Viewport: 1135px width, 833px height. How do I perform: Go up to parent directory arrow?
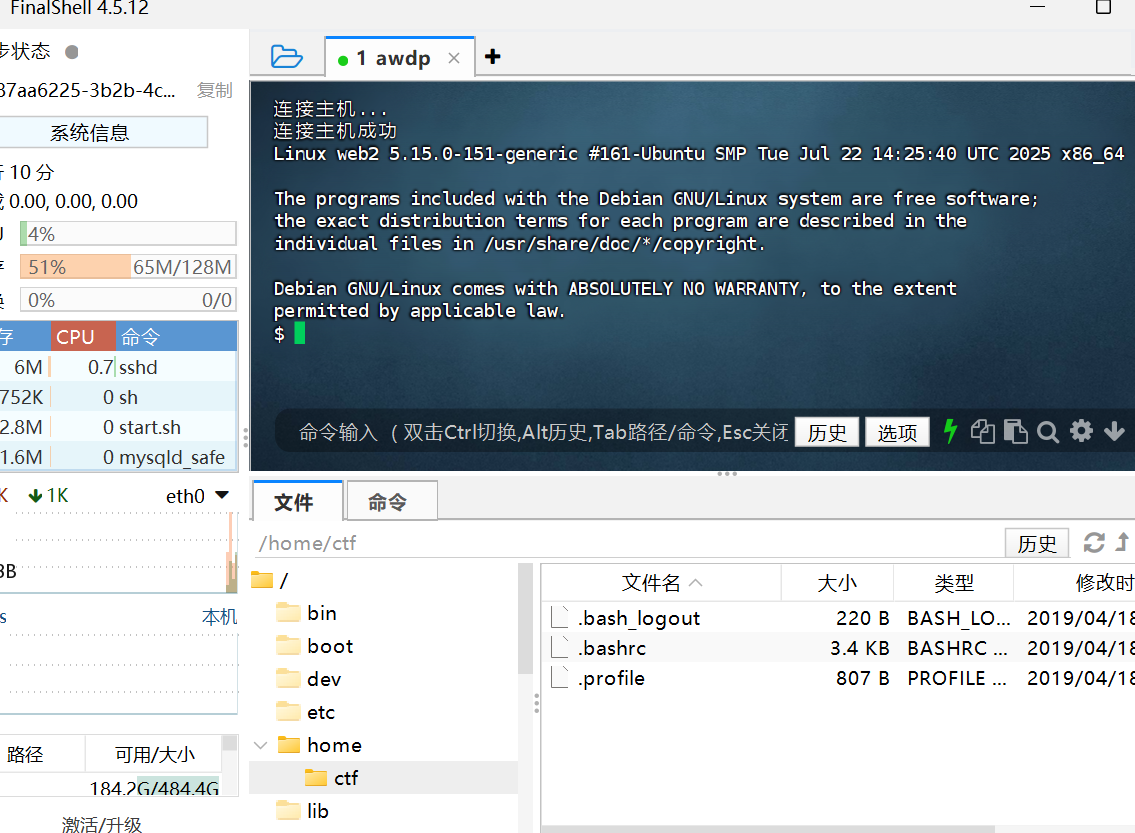1122,542
